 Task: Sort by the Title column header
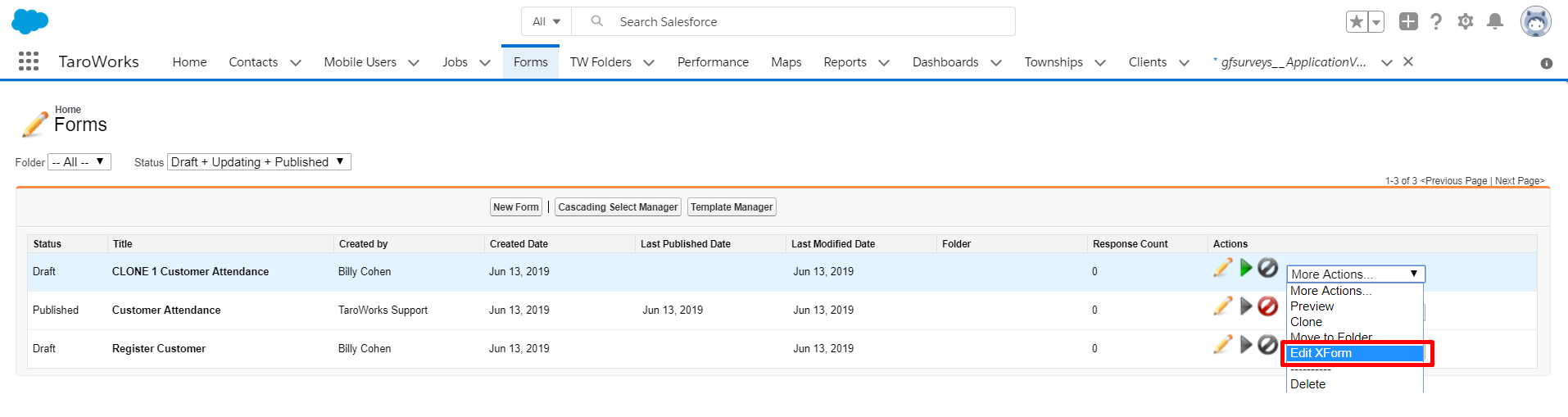(x=123, y=244)
